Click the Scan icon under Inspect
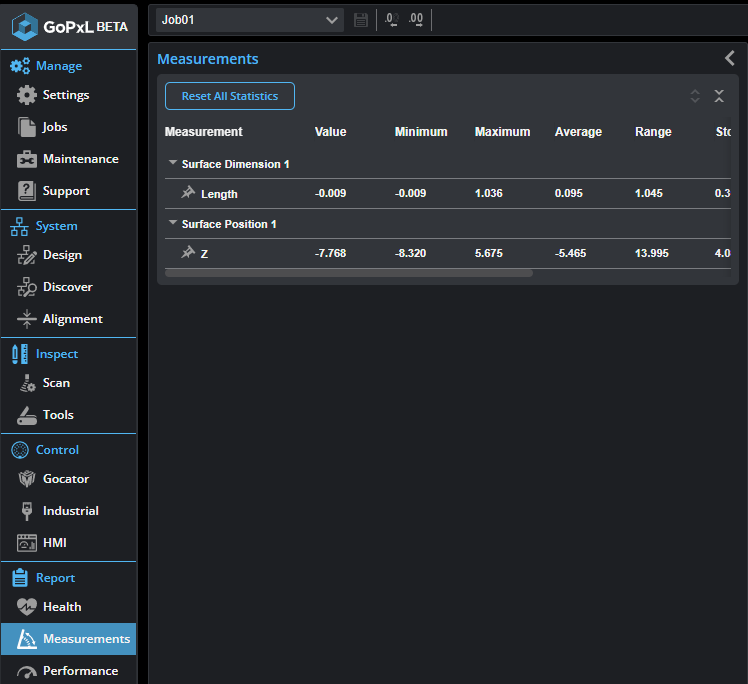748x684 pixels. pyautogui.click(x=27, y=383)
